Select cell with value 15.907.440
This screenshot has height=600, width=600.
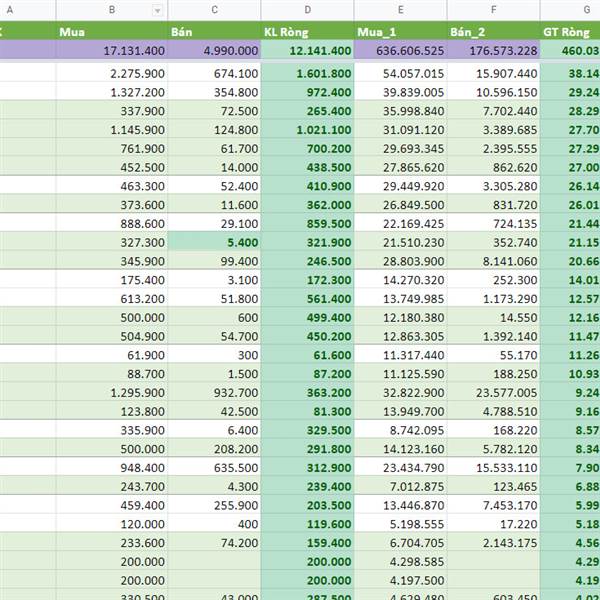coord(494,73)
